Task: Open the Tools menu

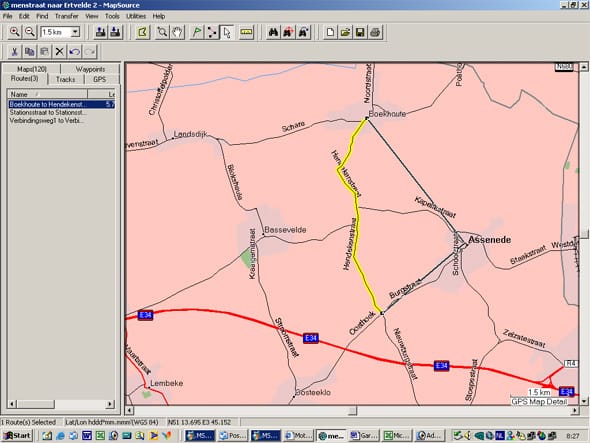Action: tap(112, 16)
